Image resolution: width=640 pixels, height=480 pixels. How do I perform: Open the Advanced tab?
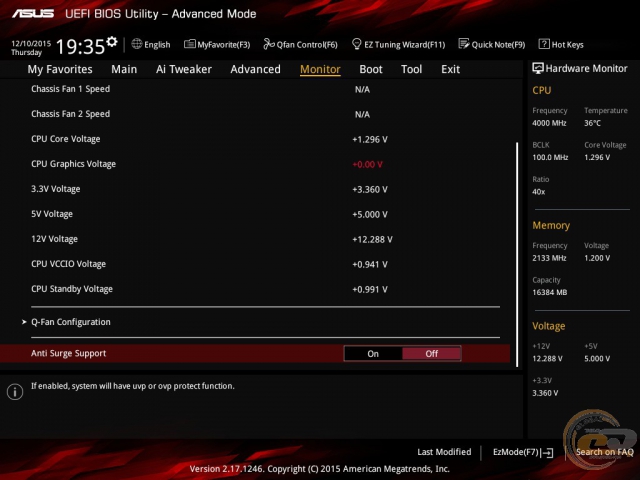(255, 69)
